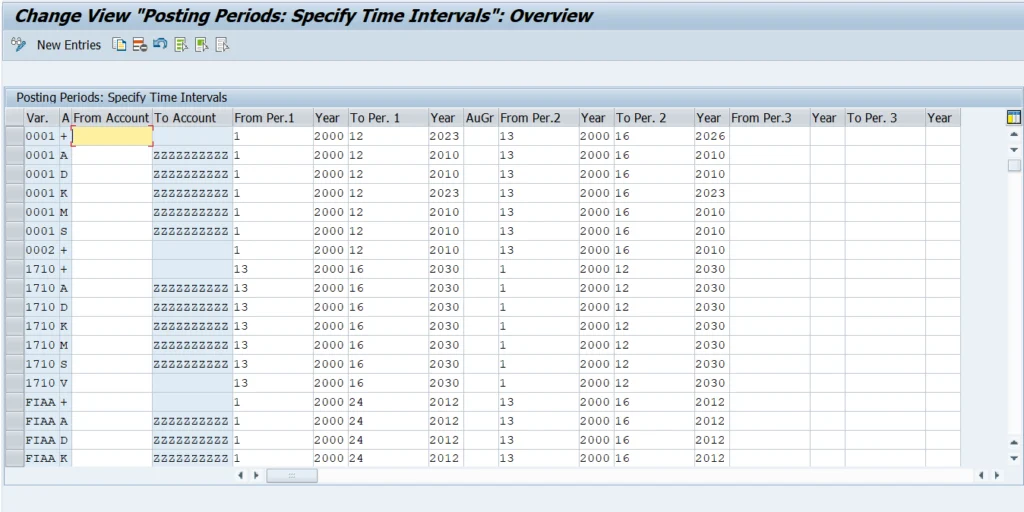Click To Per. 1 value 24 in FIAA + row
The width and height of the screenshot is (1024, 512).
tap(389, 402)
